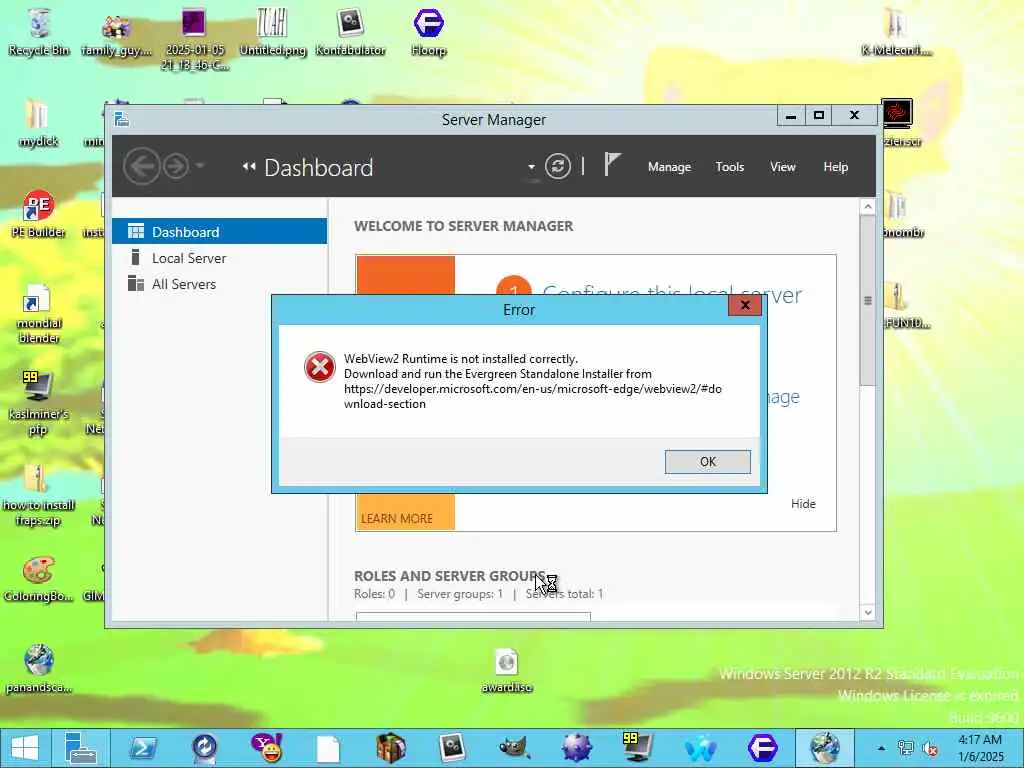The image size is (1024, 768).
Task: Select the K-Meleon desktop folder
Action: tap(897, 33)
